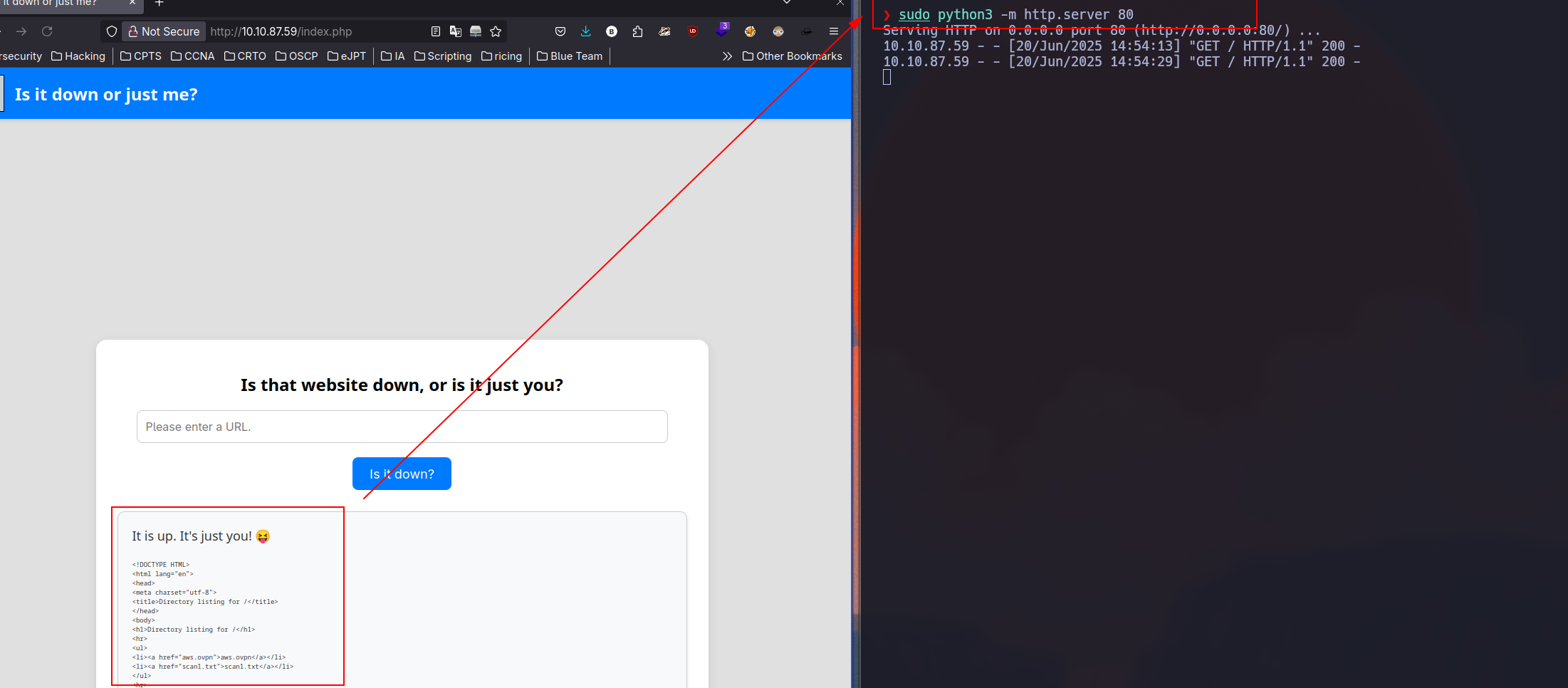Image resolution: width=1568 pixels, height=688 pixels.
Task: Open the CPTS bookmarks folder
Action: [x=141, y=56]
